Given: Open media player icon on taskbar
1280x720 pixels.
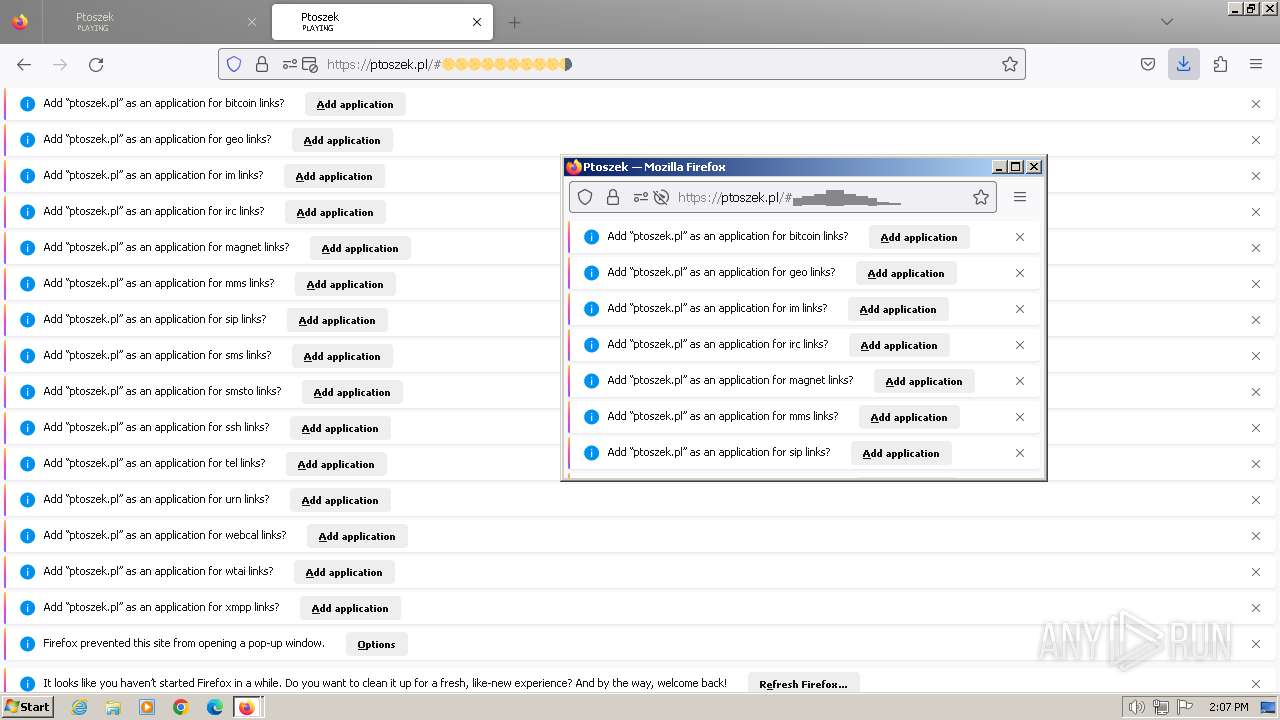Looking at the screenshot, I should [x=147, y=707].
